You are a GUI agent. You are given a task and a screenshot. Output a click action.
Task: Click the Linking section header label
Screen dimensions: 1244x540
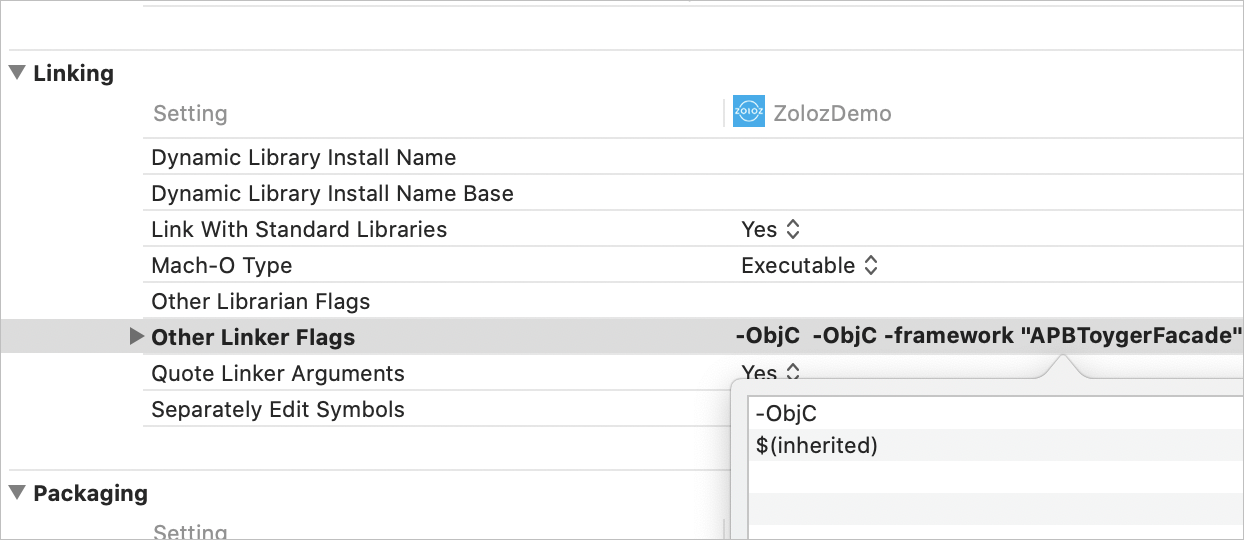coord(74,73)
